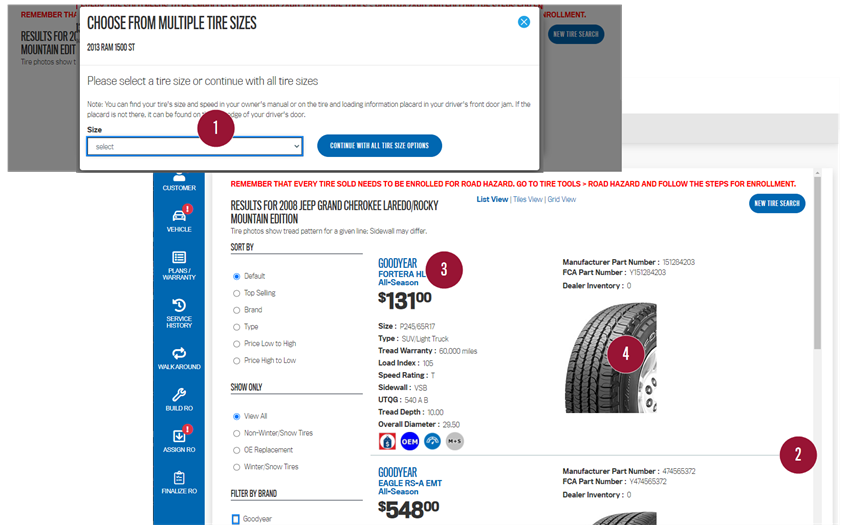
Task: Click the size value P245/65R17
Action: (417, 326)
